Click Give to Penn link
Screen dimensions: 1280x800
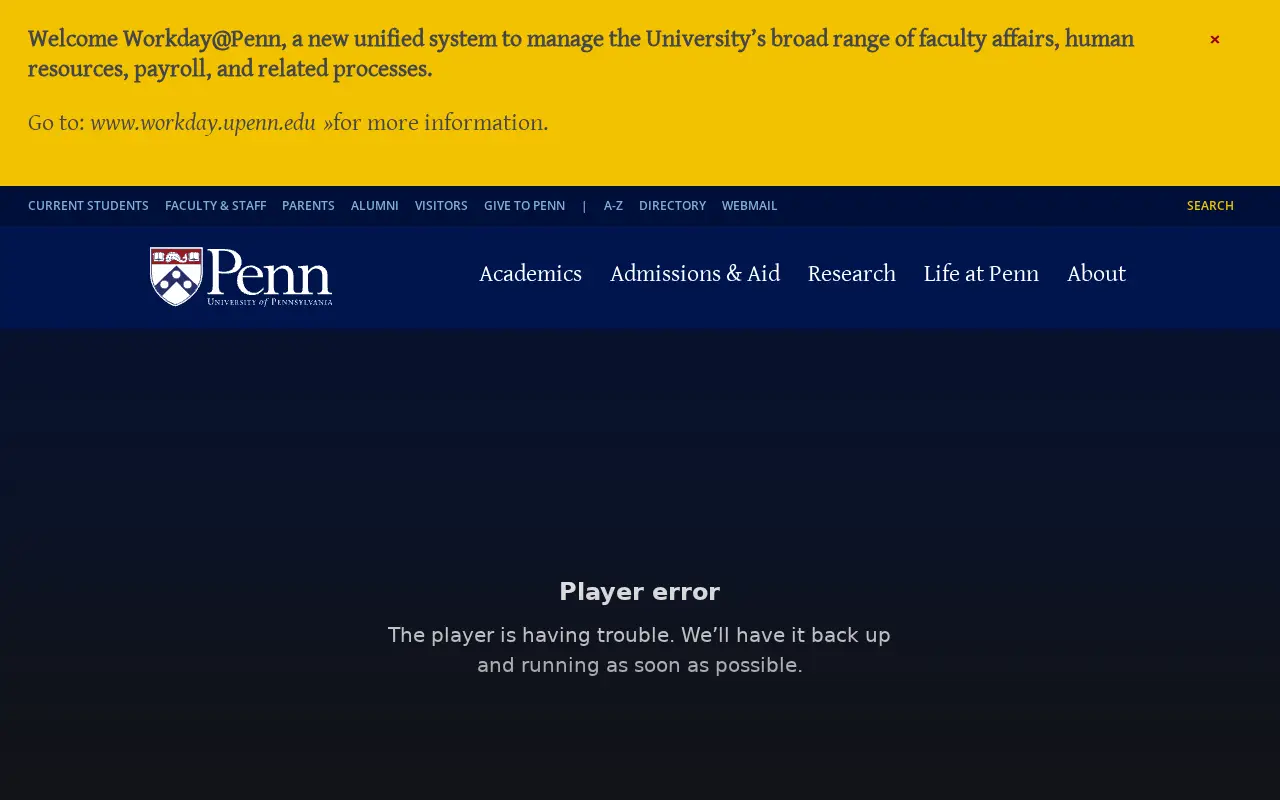(524, 206)
